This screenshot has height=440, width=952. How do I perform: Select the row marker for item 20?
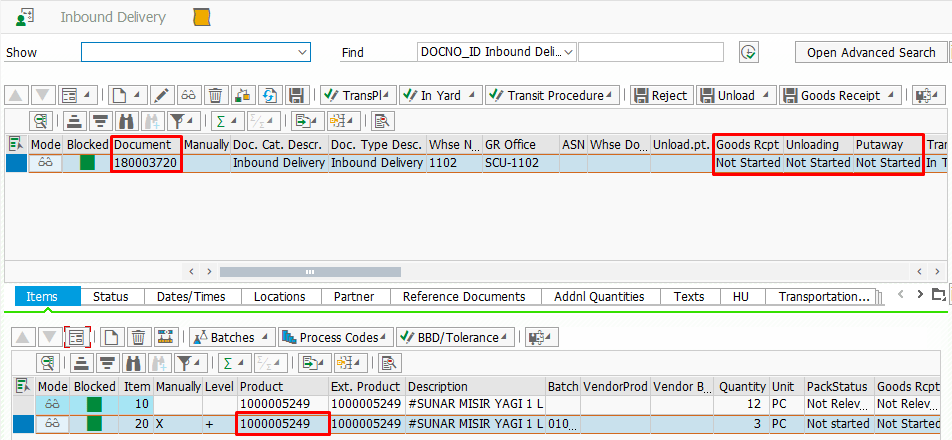click(x=16, y=424)
